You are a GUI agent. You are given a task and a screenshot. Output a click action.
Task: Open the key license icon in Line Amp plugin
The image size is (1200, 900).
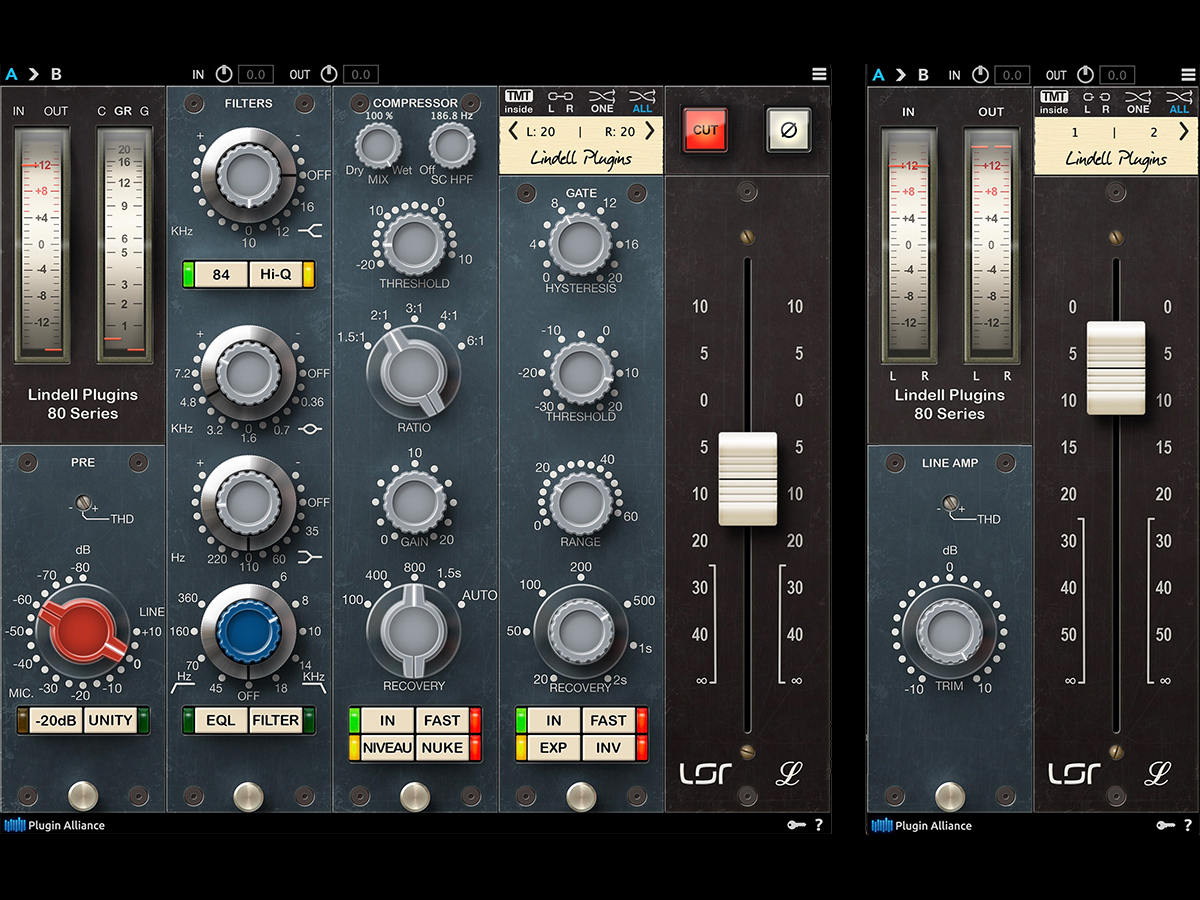tap(1164, 825)
